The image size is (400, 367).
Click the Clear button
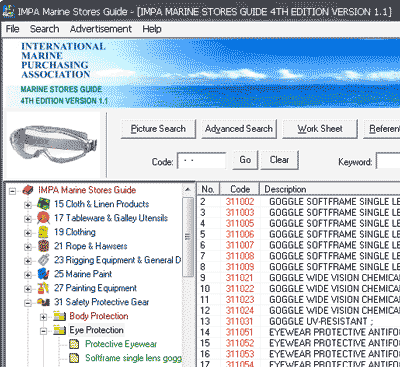pyautogui.click(x=279, y=160)
